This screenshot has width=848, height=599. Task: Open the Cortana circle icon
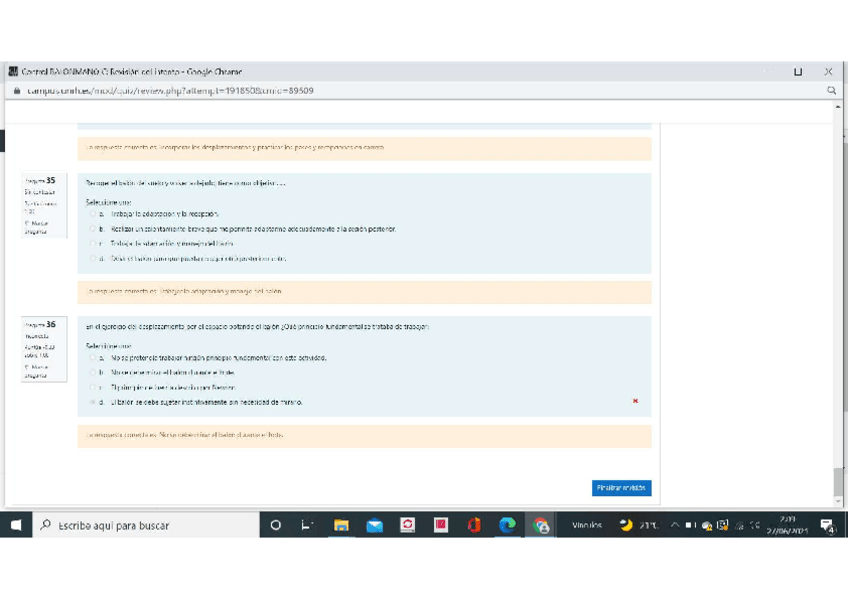(x=276, y=525)
